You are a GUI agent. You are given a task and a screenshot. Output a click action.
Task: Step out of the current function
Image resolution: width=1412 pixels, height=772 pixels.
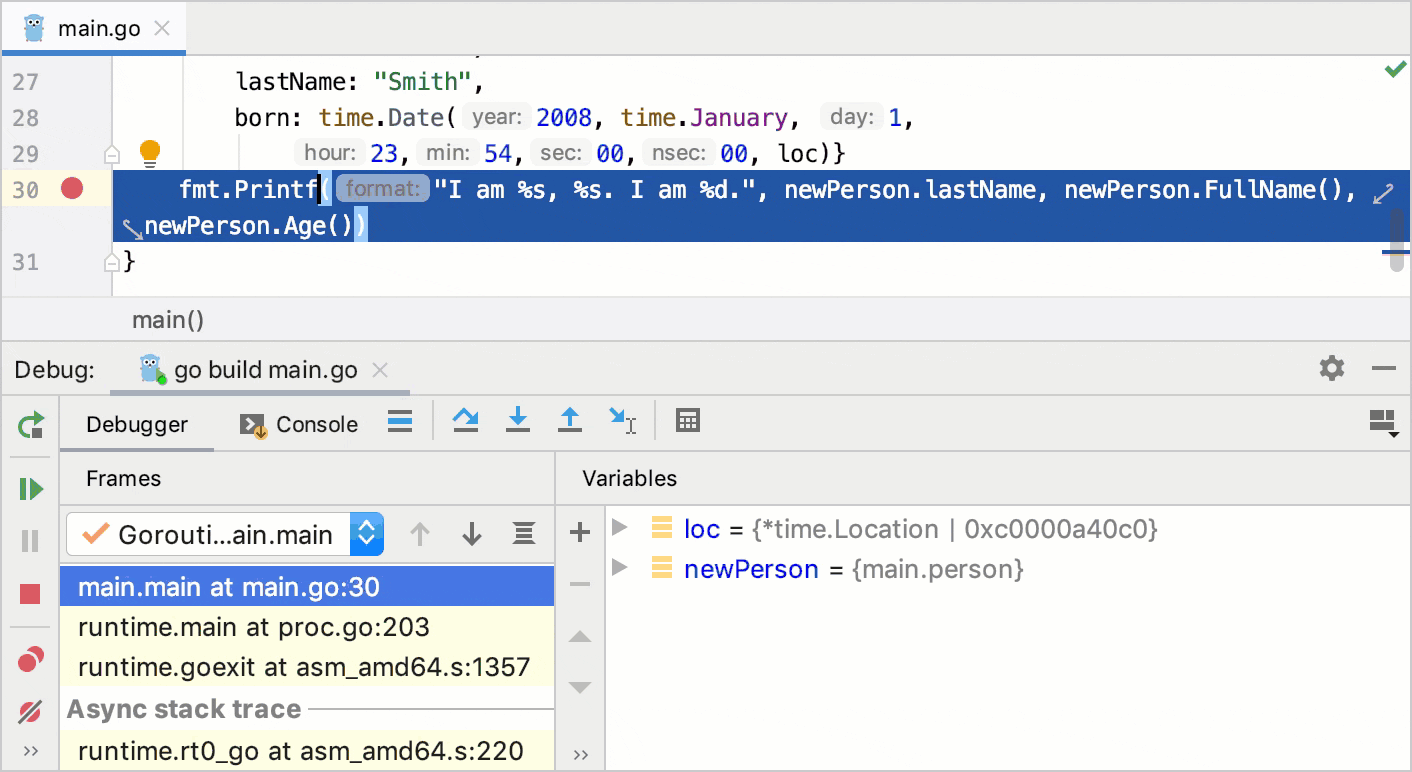tap(569, 420)
